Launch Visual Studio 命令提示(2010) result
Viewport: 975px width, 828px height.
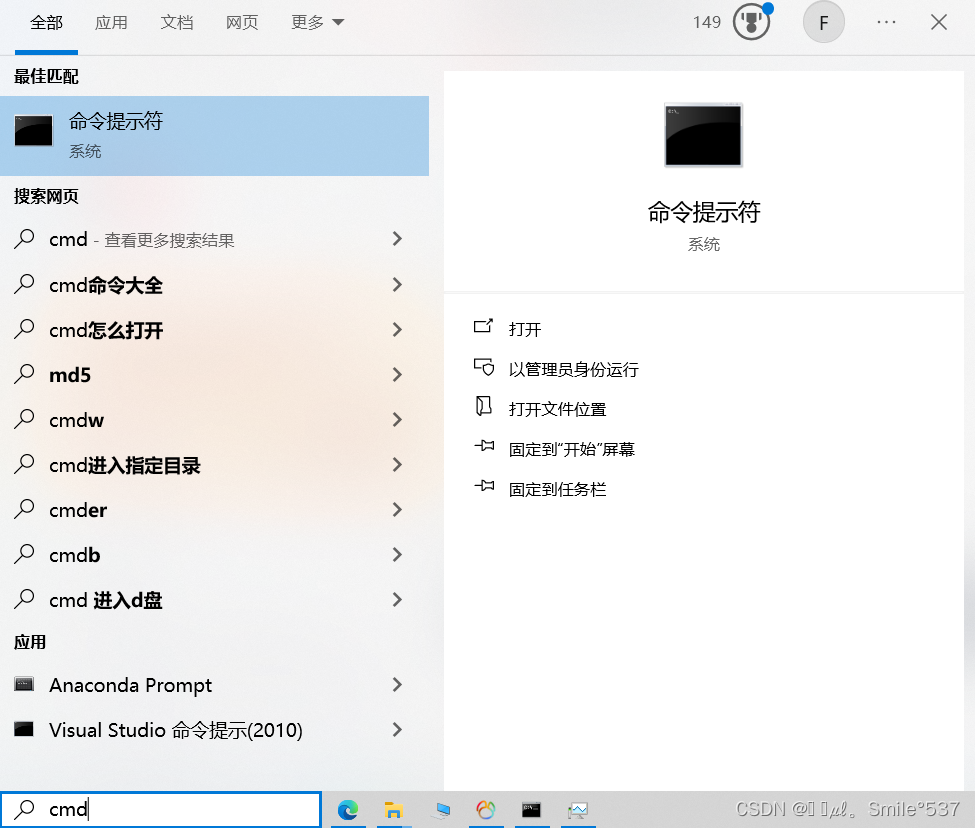pyautogui.click(x=215, y=730)
